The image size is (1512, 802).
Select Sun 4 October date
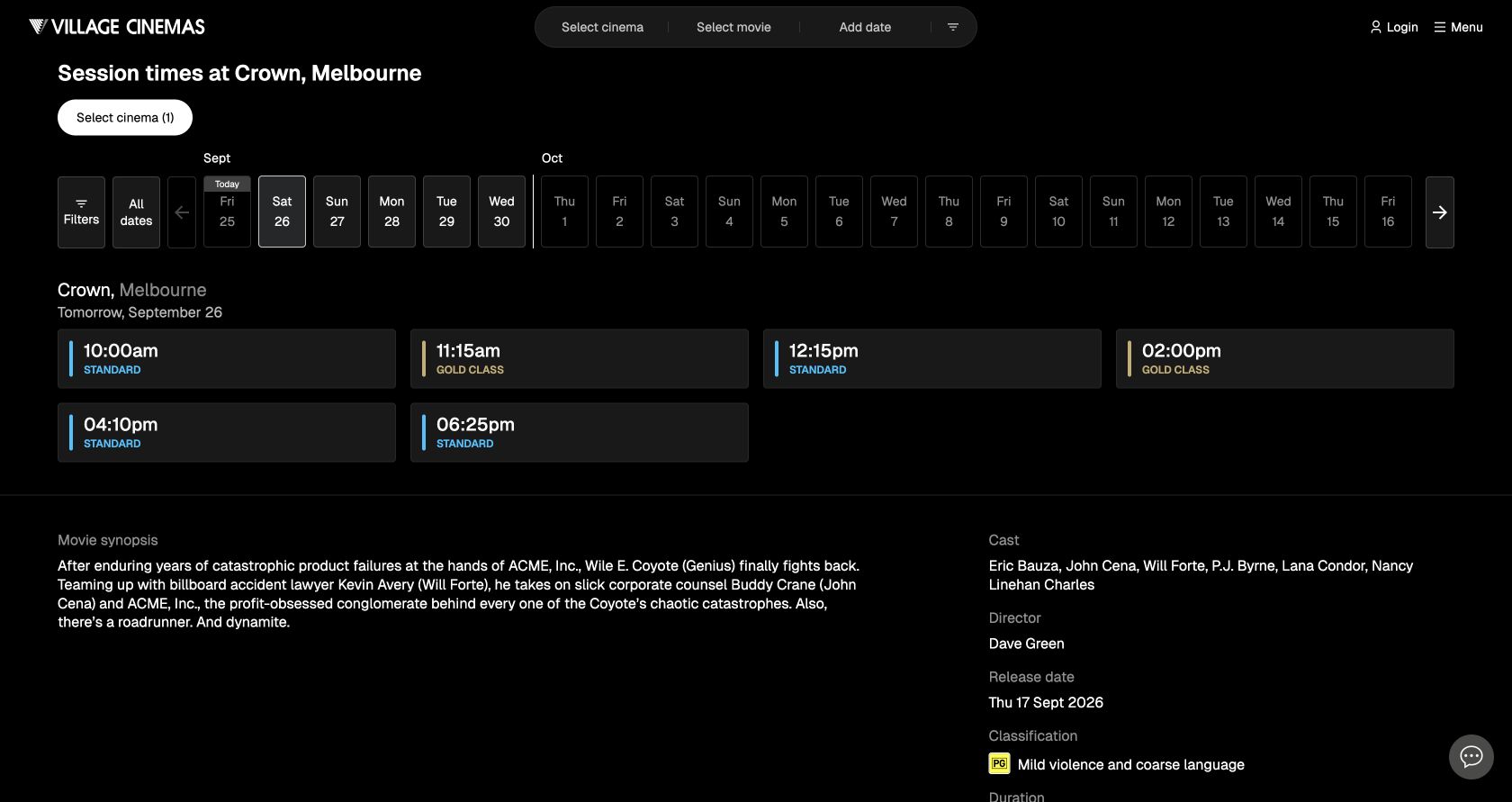729,212
